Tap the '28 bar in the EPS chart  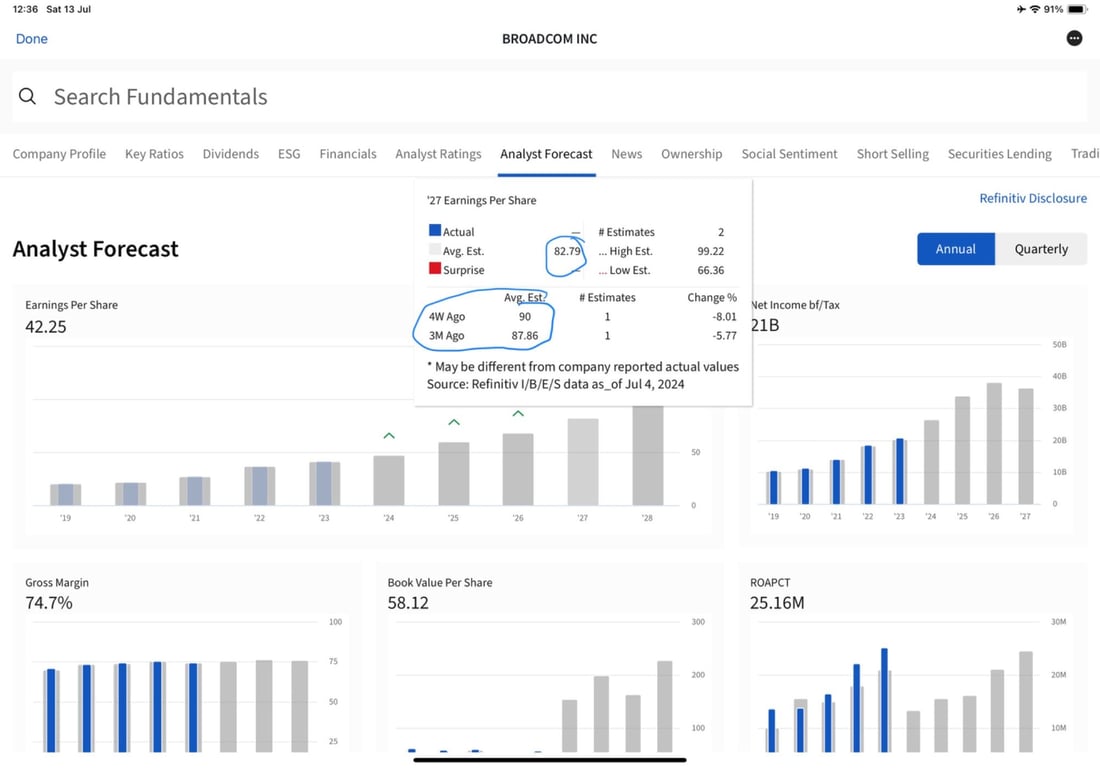coord(648,455)
